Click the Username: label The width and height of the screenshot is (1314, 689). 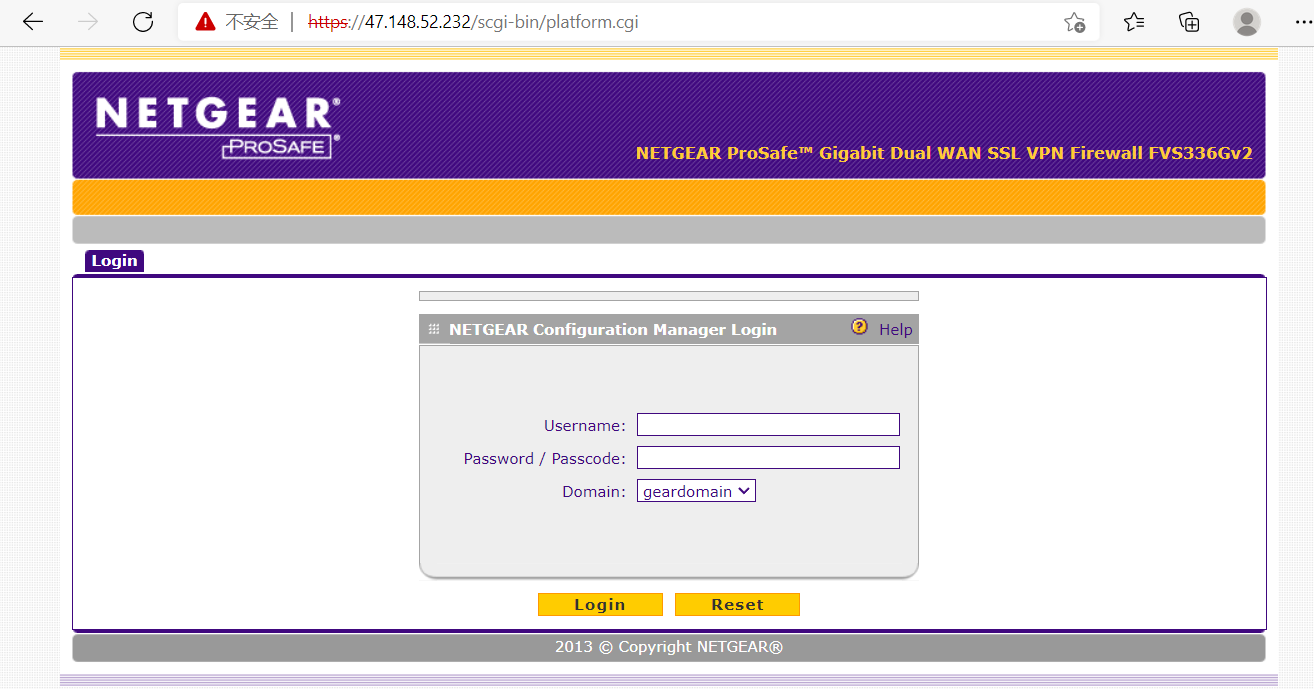pyautogui.click(x=584, y=426)
